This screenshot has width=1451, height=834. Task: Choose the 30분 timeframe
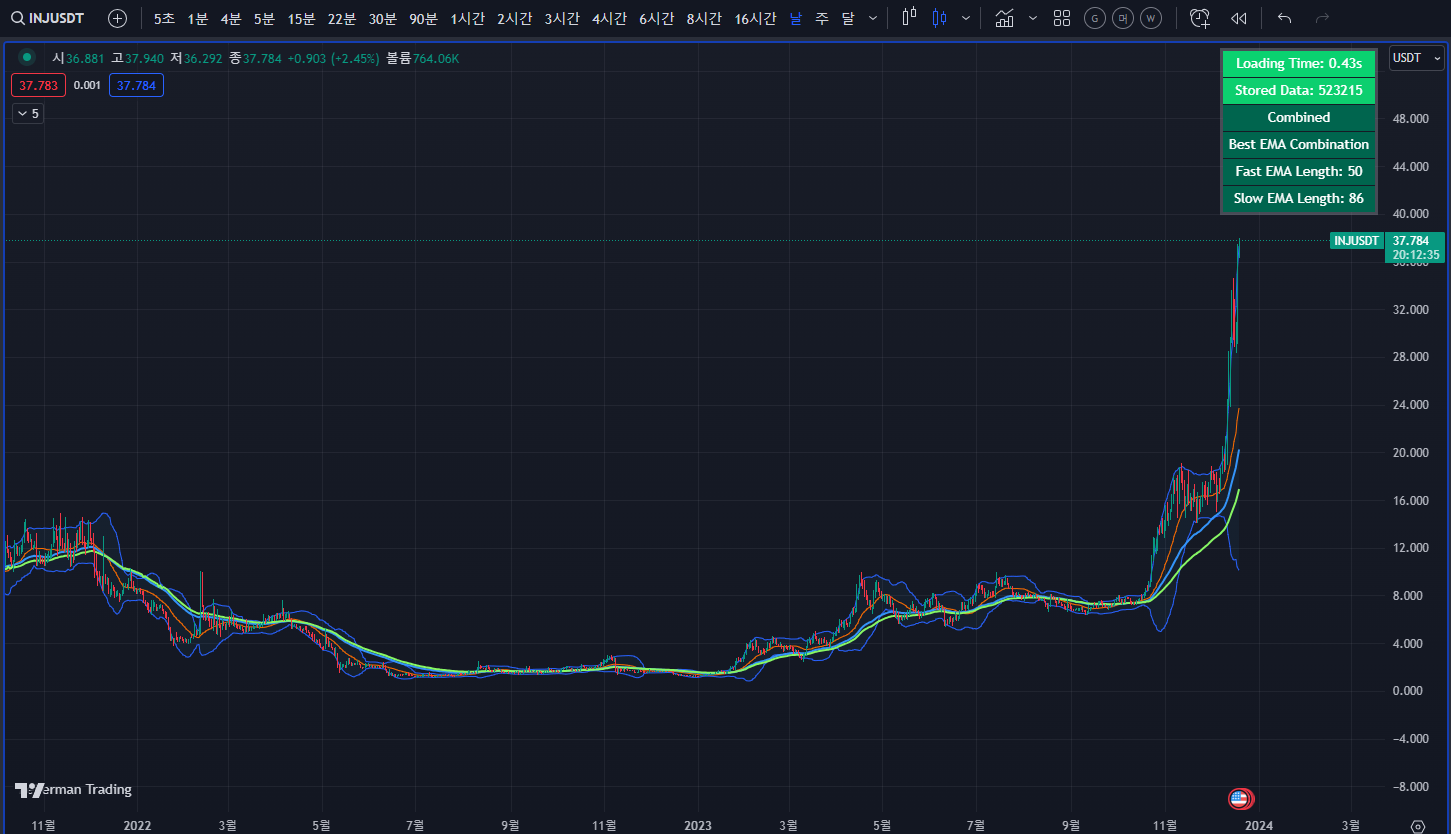[382, 18]
